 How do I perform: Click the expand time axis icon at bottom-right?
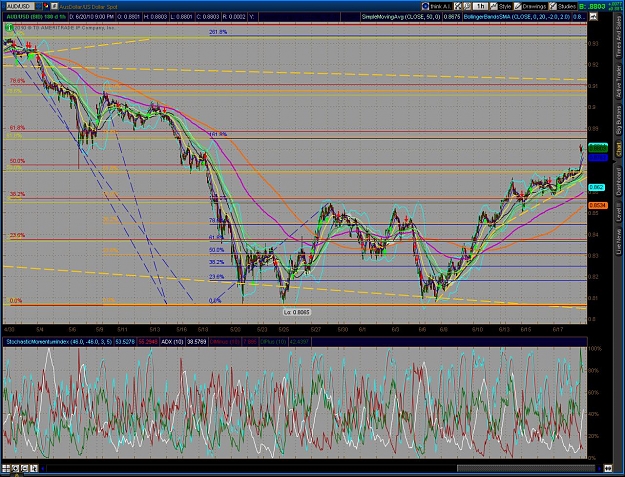click(x=608, y=469)
